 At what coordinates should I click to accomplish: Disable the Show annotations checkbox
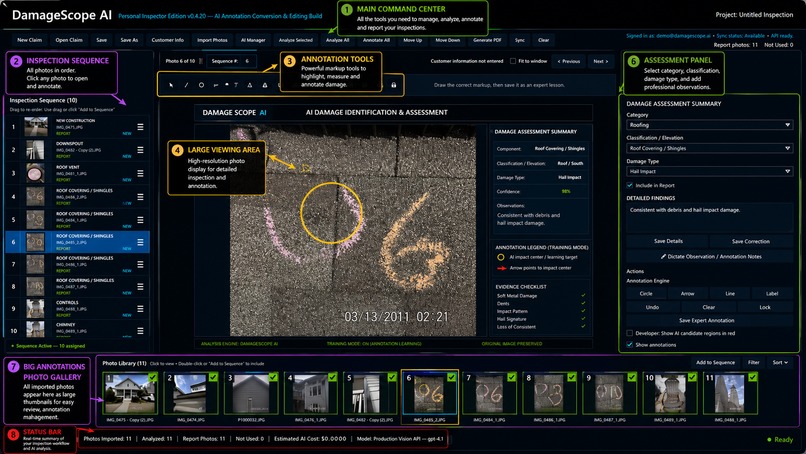tap(630, 345)
